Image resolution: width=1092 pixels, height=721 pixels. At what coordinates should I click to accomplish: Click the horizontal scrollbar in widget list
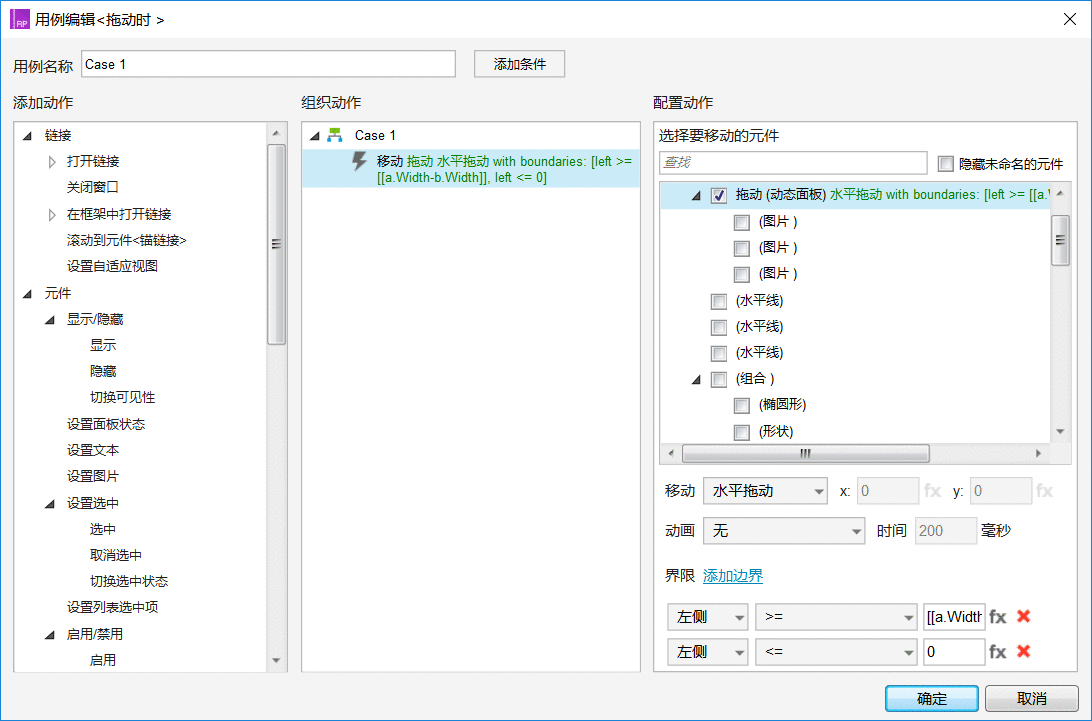[806, 453]
